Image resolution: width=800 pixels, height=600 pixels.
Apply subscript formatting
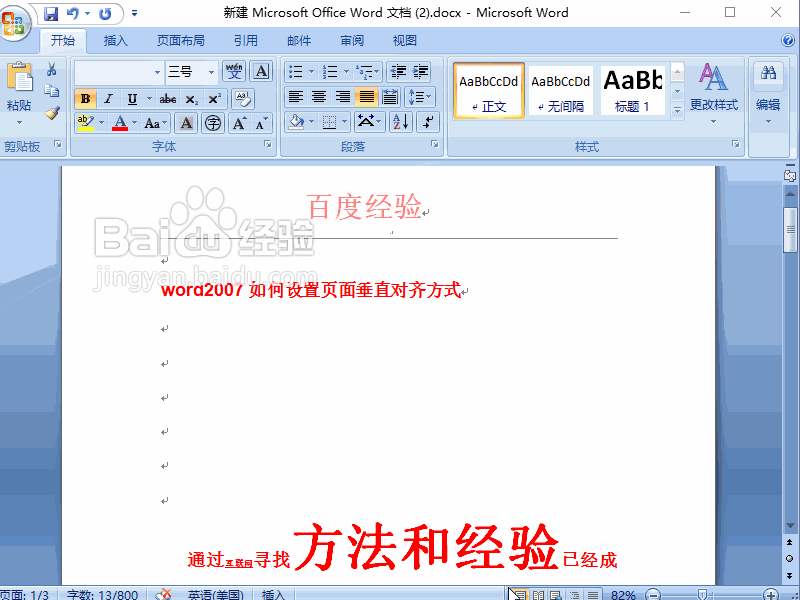[191, 99]
